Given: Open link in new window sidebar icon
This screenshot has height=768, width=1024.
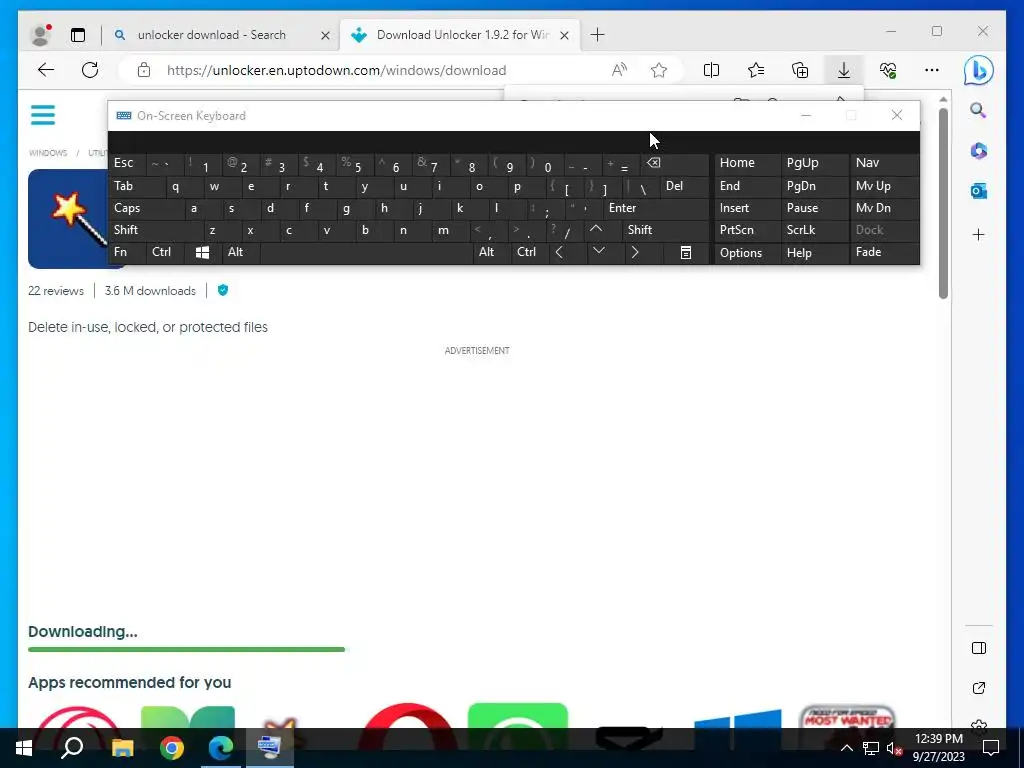Looking at the screenshot, I should tap(978, 688).
